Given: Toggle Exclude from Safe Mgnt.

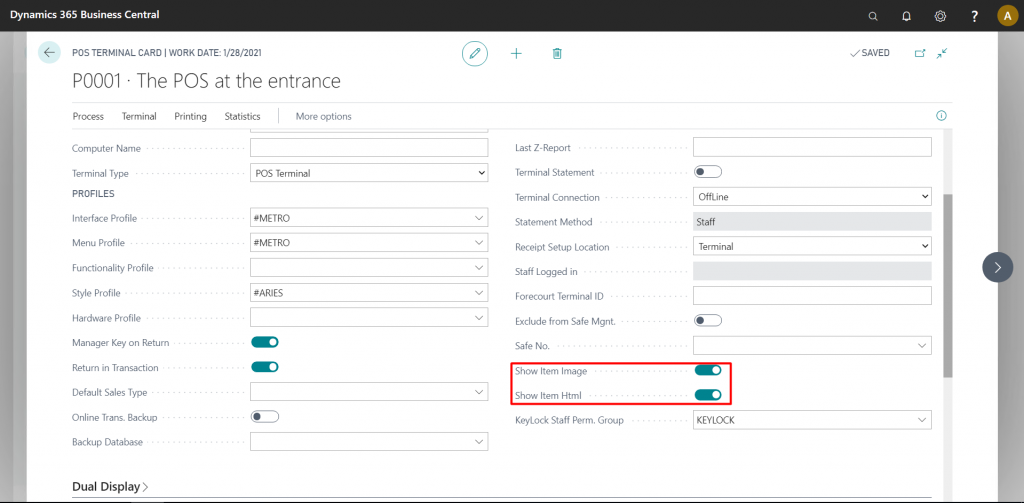Looking at the screenshot, I should coord(707,321).
